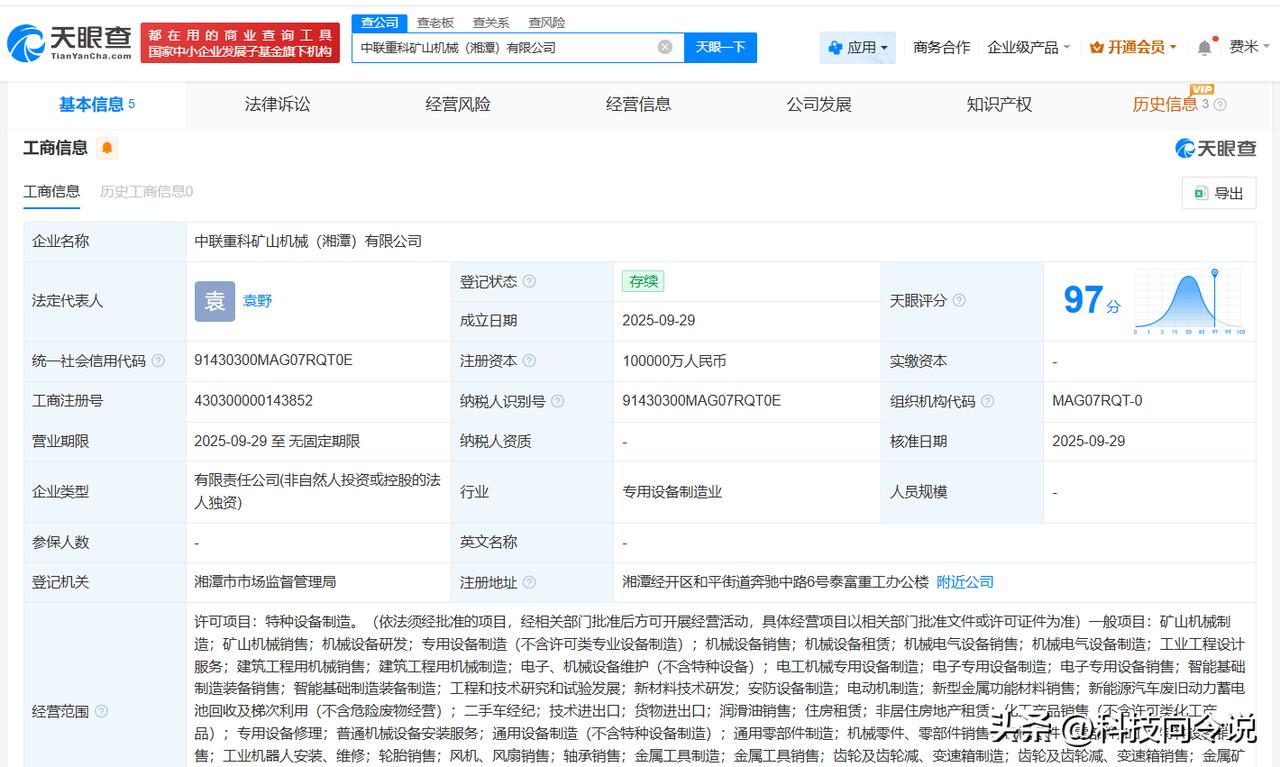
Task: Click the 注册地址 text 湘潭经开区和平街道奔驰中路6号
Action: pyautogui.click(x=775, y=582)
